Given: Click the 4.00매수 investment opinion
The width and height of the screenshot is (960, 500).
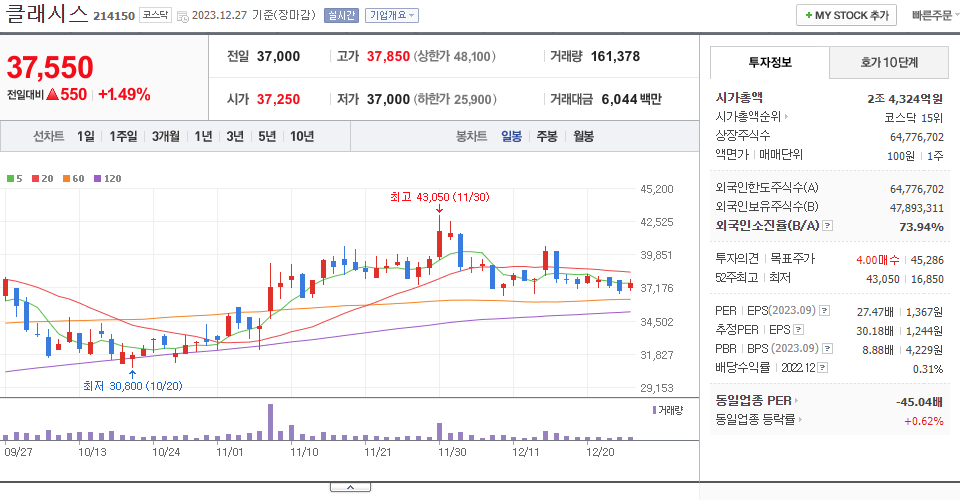Looking at the screenshot, I should point(877,260).
